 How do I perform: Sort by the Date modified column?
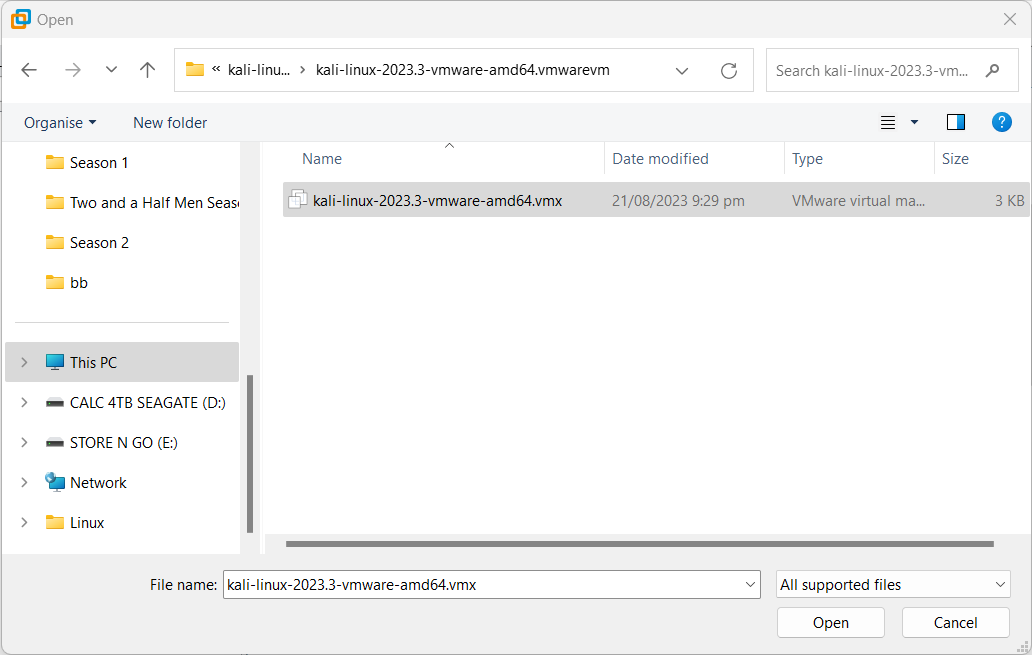[660, 159]
